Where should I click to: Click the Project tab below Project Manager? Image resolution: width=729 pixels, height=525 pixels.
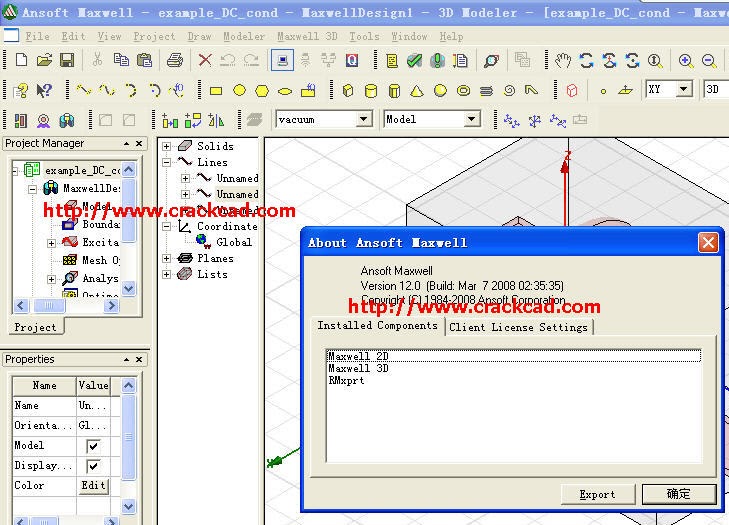(36, 327)
